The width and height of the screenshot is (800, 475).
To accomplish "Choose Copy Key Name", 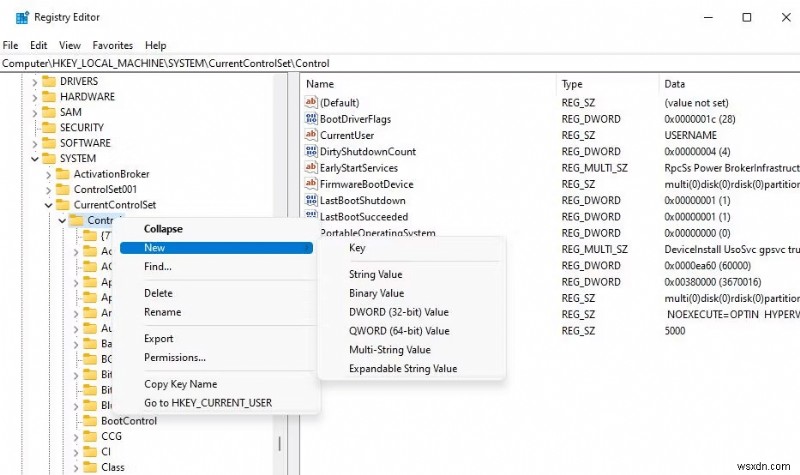I will pyautogui.click(x=216, y=384).
